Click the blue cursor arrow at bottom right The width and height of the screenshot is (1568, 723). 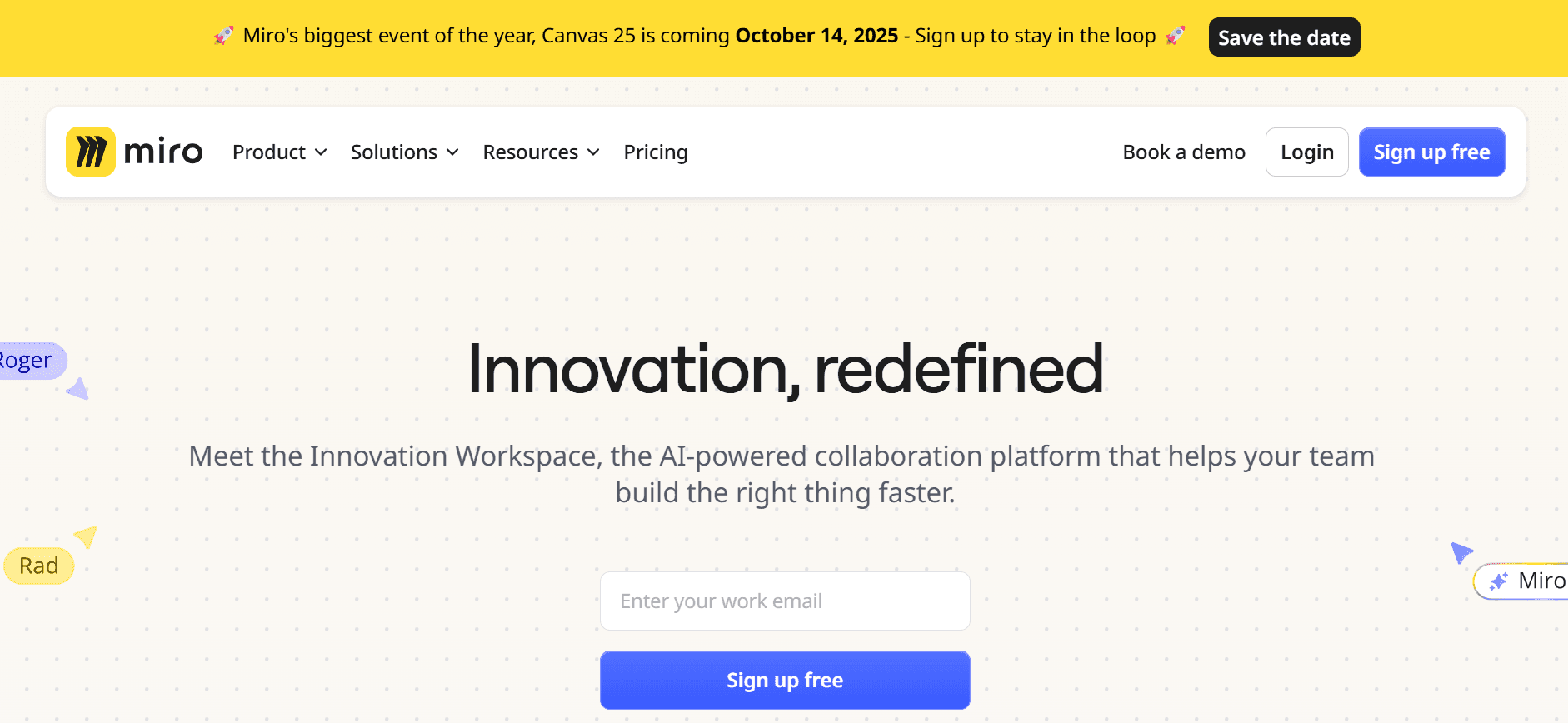[1461, 552]
